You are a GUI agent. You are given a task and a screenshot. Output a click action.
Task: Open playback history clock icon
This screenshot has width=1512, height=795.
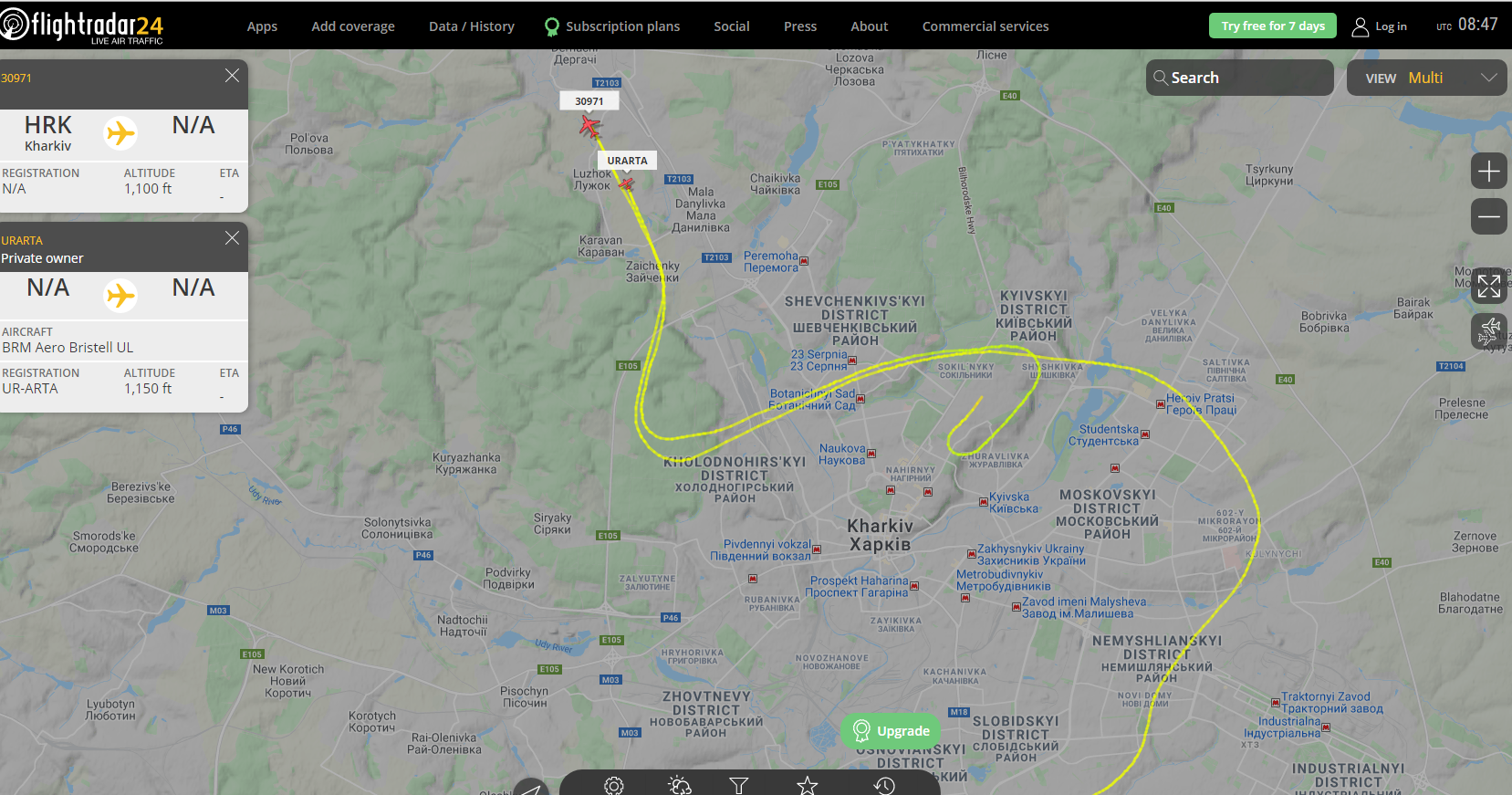click(884, 785)
